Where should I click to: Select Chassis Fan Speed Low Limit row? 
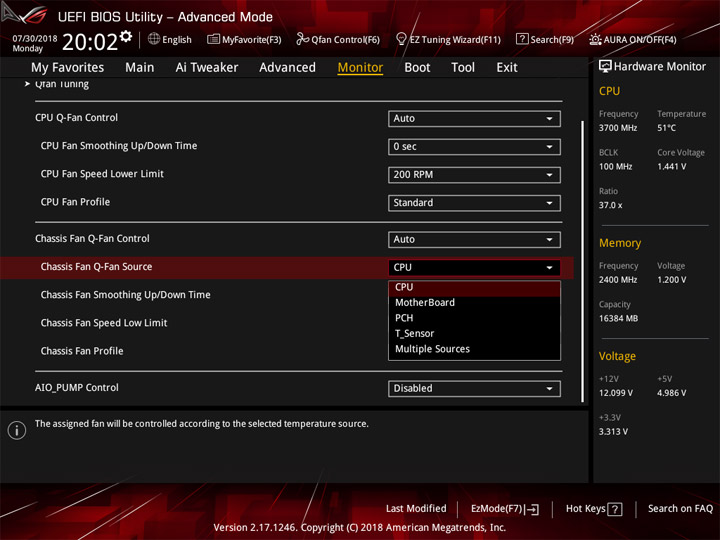(104, 323)
